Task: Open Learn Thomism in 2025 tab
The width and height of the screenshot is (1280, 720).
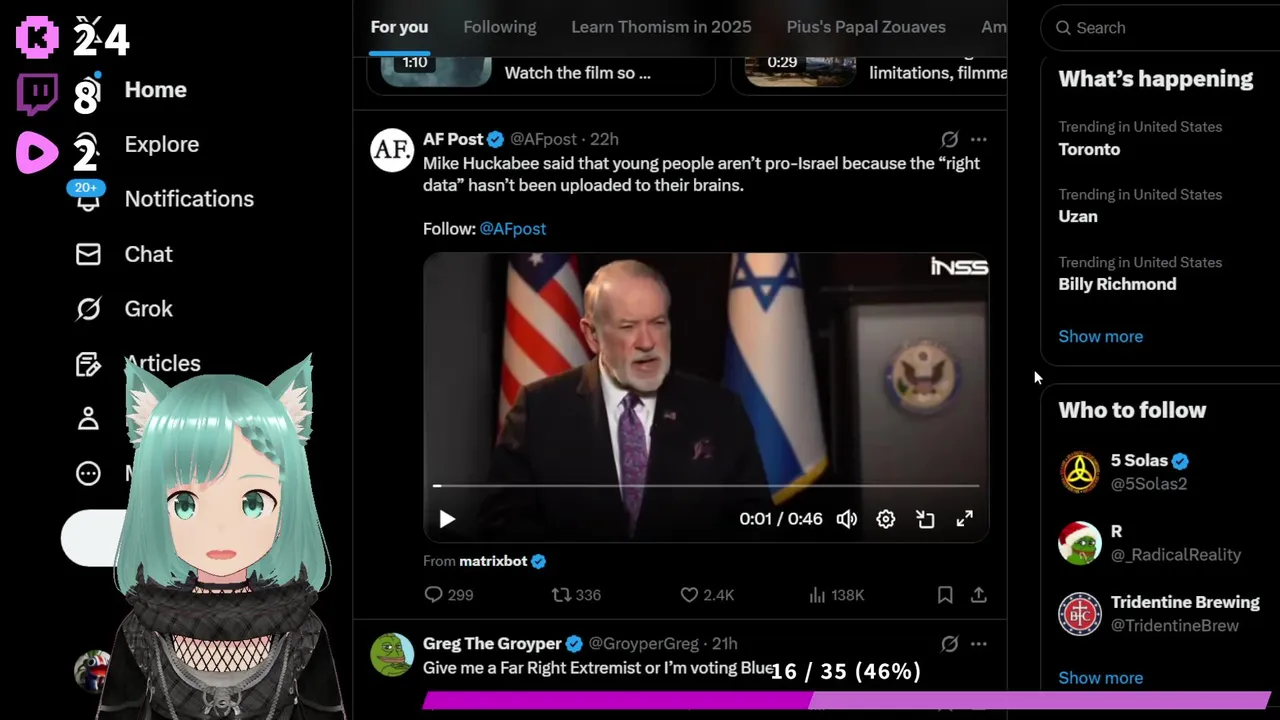Action: (x=661, y=27)
